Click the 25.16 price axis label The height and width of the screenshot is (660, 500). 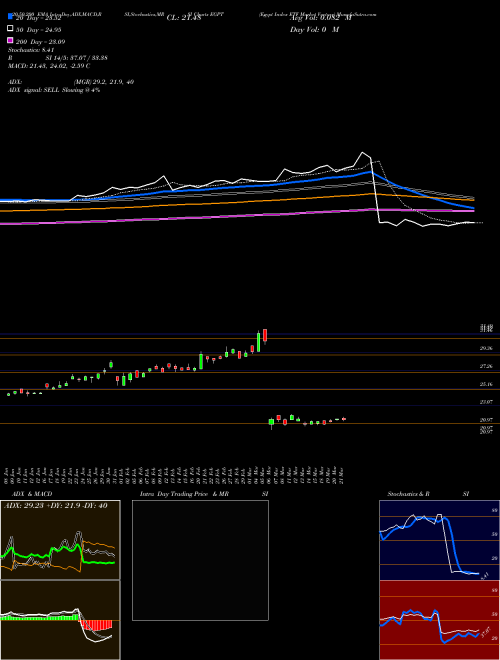pyautogui.click(x=486, y=384)
